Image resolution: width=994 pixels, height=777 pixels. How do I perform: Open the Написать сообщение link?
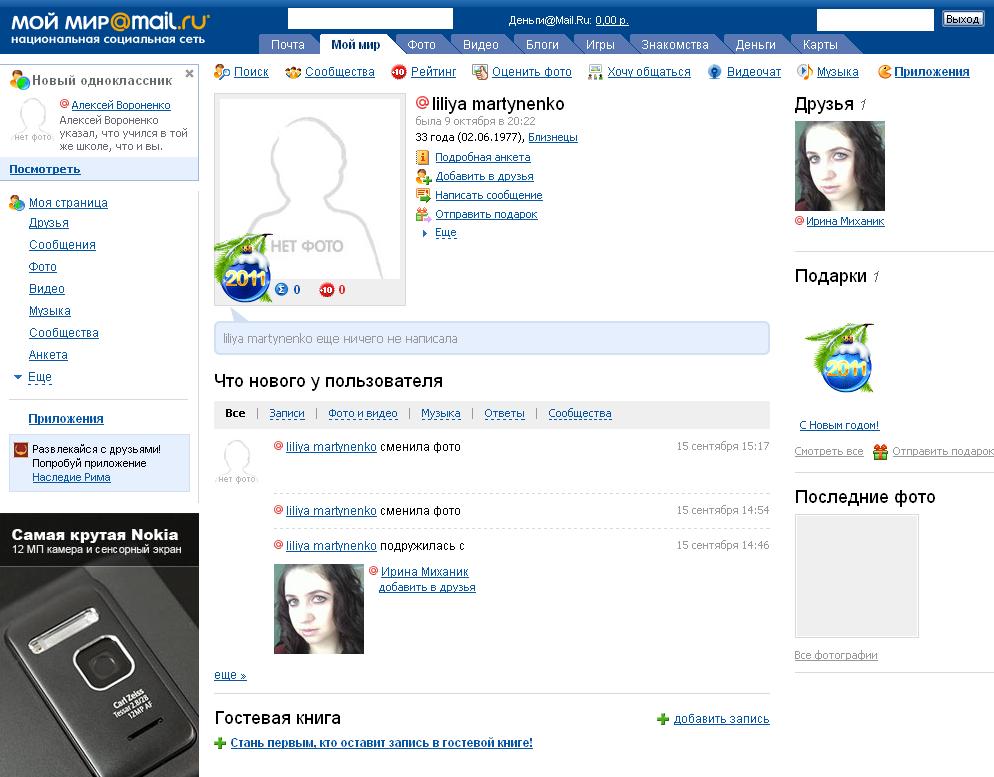[488, 196]
